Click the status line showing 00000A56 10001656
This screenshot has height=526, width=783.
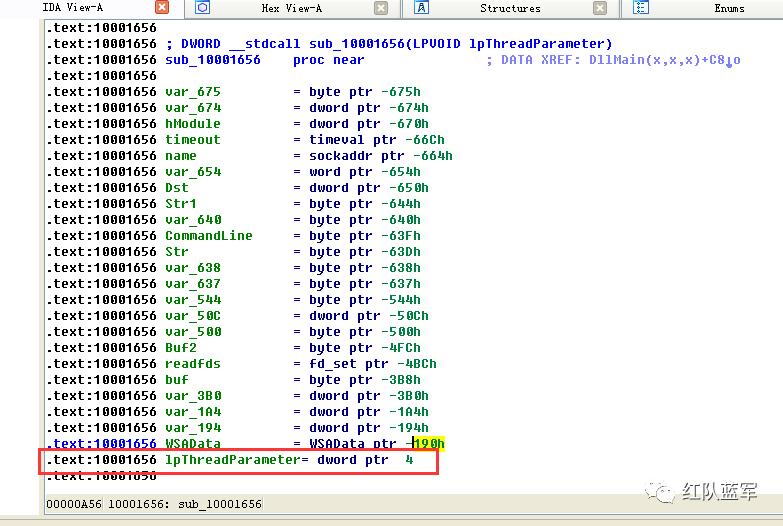(x=154, y=504)
